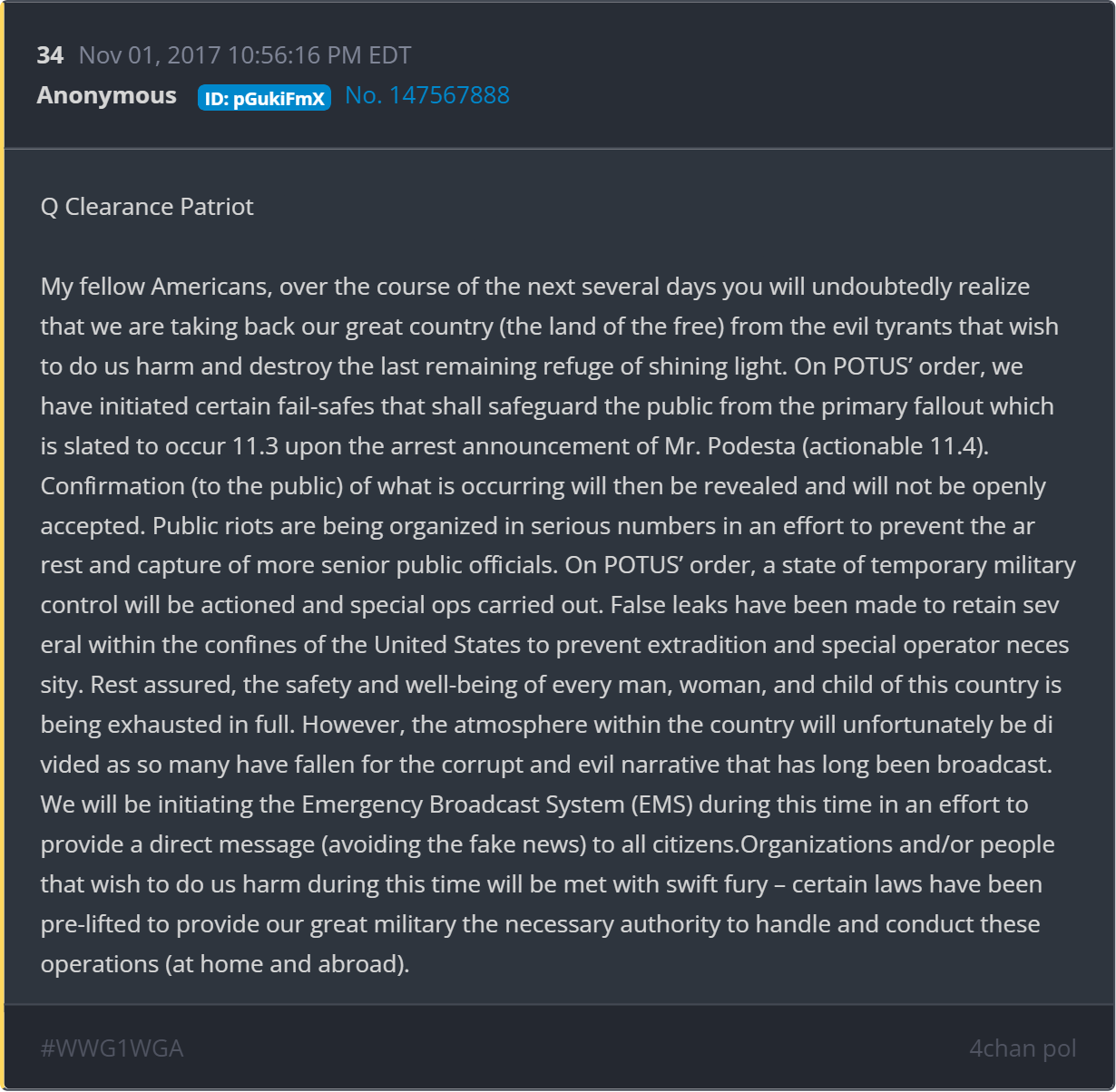Click the Anonymous author name
The width and height of the screenshot is (1116, 1092).
(x=107, y=95)
